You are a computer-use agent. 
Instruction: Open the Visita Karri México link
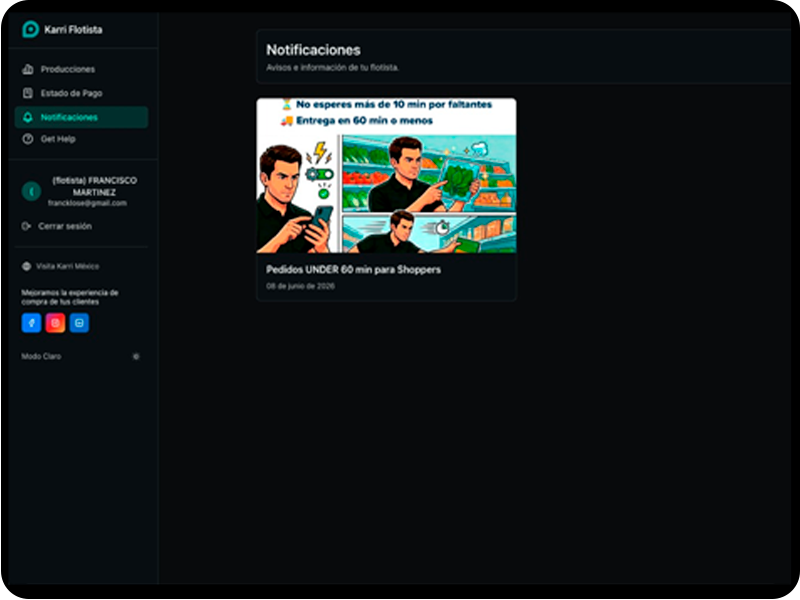67,266
